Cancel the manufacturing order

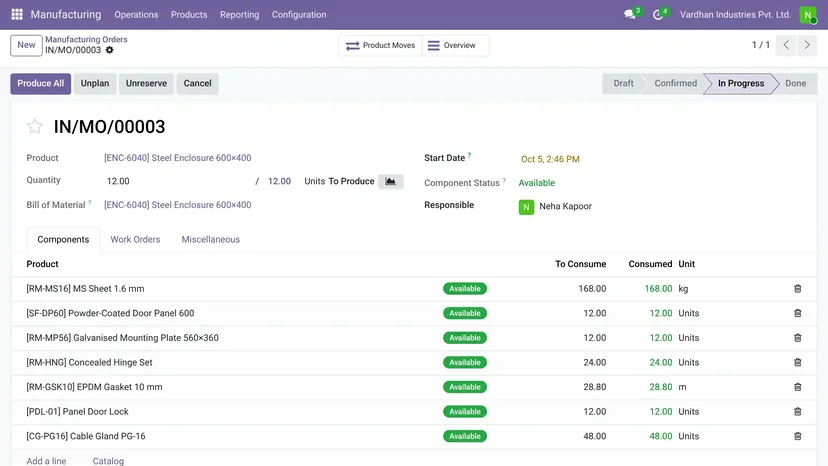197,83
